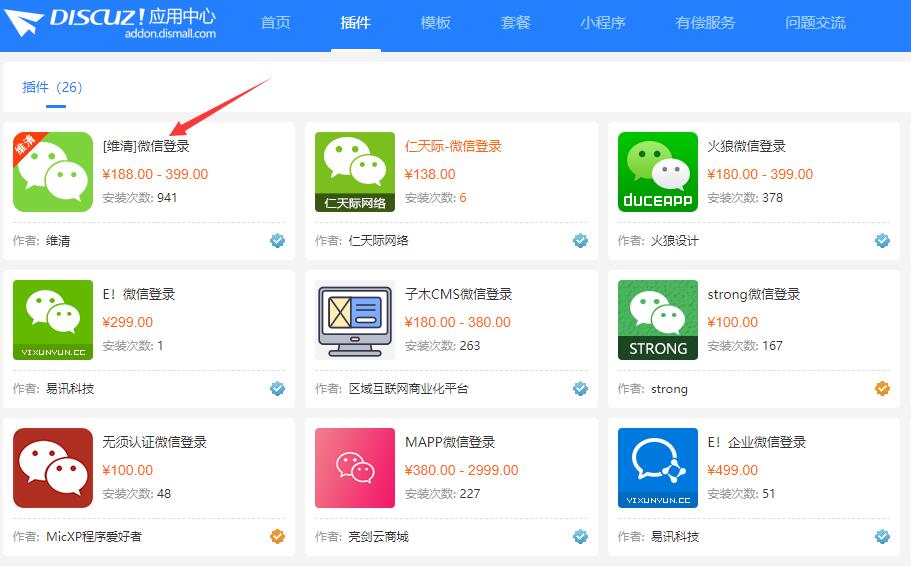Click the E! 微信登录 yixunyun.cc icon
The width and height of the screenshot is (911, 566).
click(x=53, y=320)
